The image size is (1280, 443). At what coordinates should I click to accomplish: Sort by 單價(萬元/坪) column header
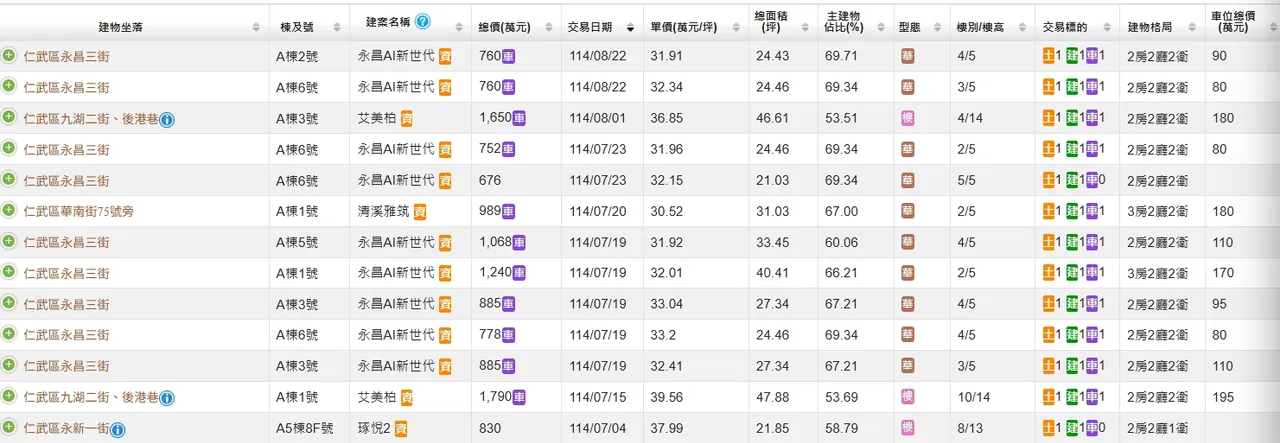point(738,27)
